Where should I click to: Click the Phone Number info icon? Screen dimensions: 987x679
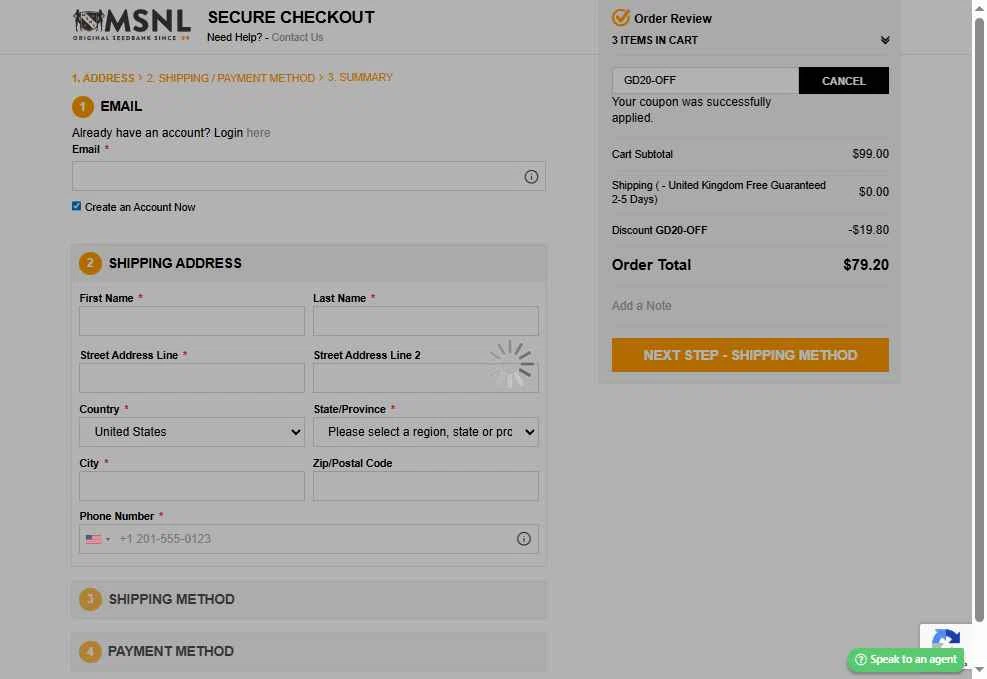click(523, 539)
